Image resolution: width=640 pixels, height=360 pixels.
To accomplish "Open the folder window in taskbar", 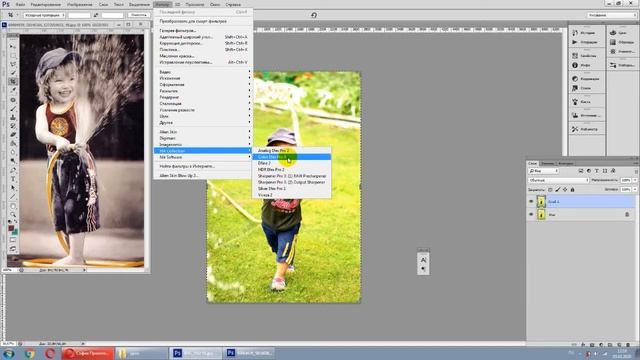I will 141,353.
